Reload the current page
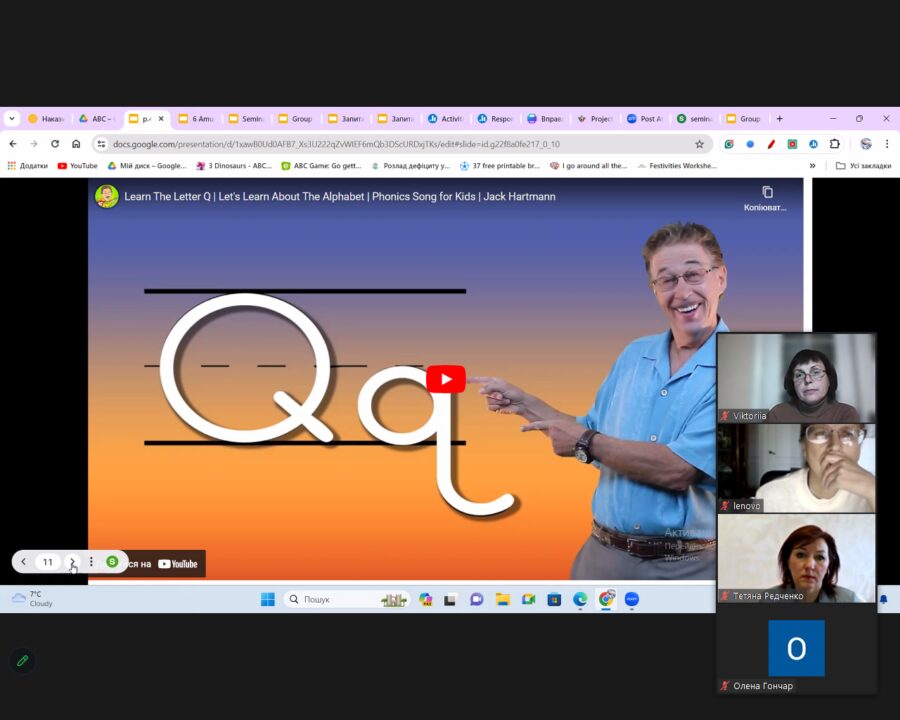This screenshot has height=720, width=900. (55, 144)
